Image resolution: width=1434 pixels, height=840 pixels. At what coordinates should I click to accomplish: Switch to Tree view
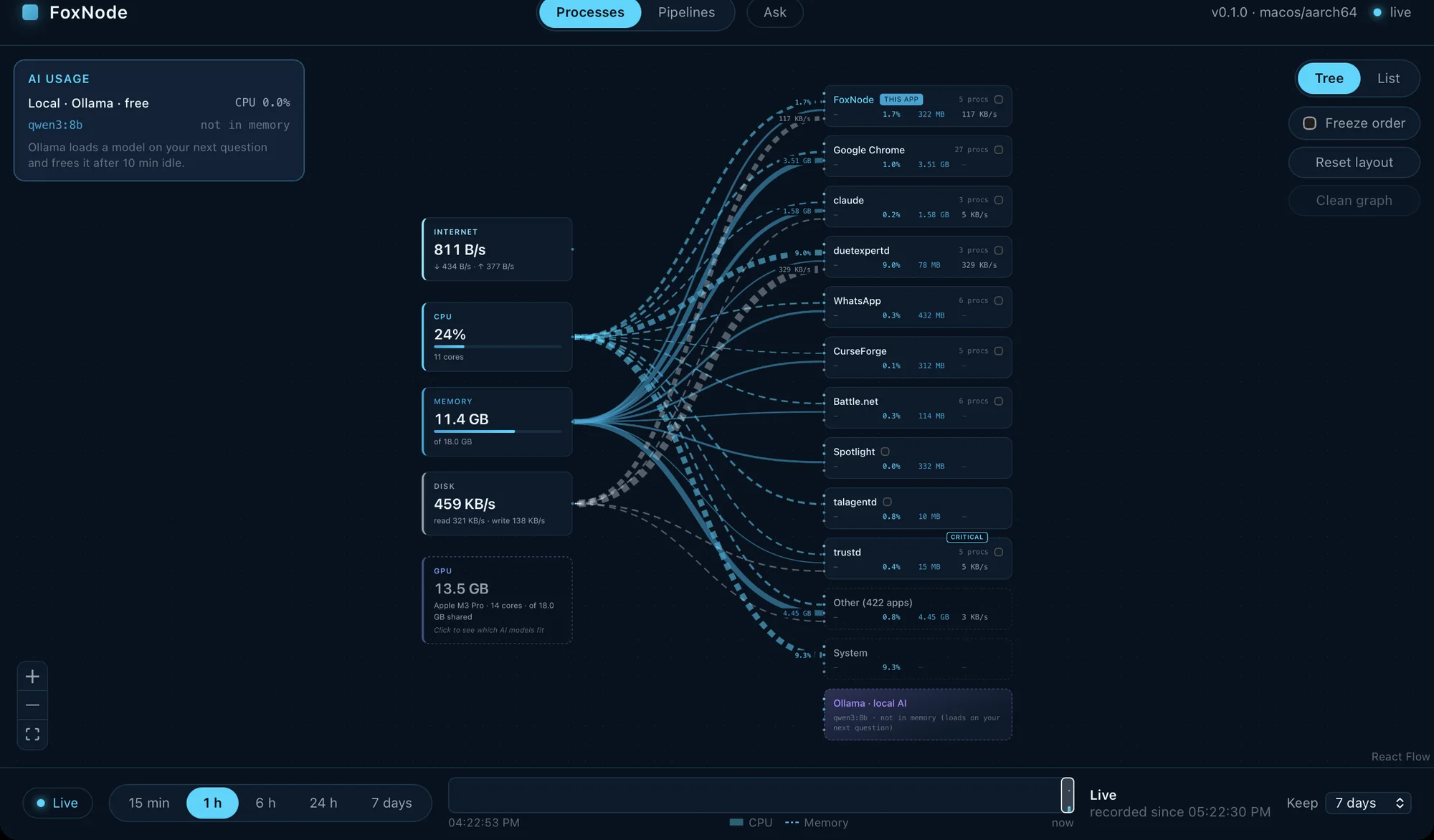point(1329,78)
